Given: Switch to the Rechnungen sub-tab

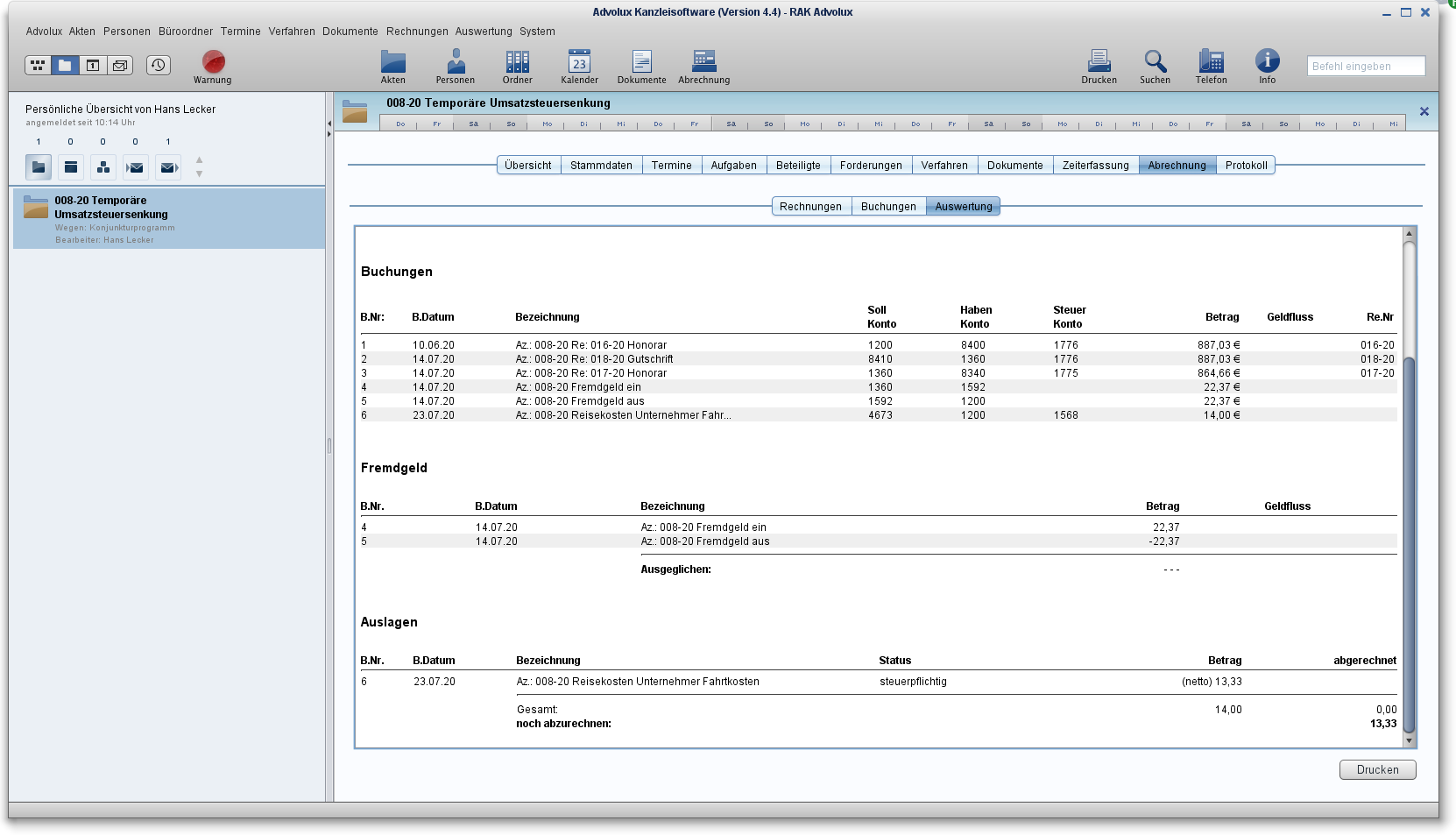Looking at the screenshot, I should (x=810, y=206).
